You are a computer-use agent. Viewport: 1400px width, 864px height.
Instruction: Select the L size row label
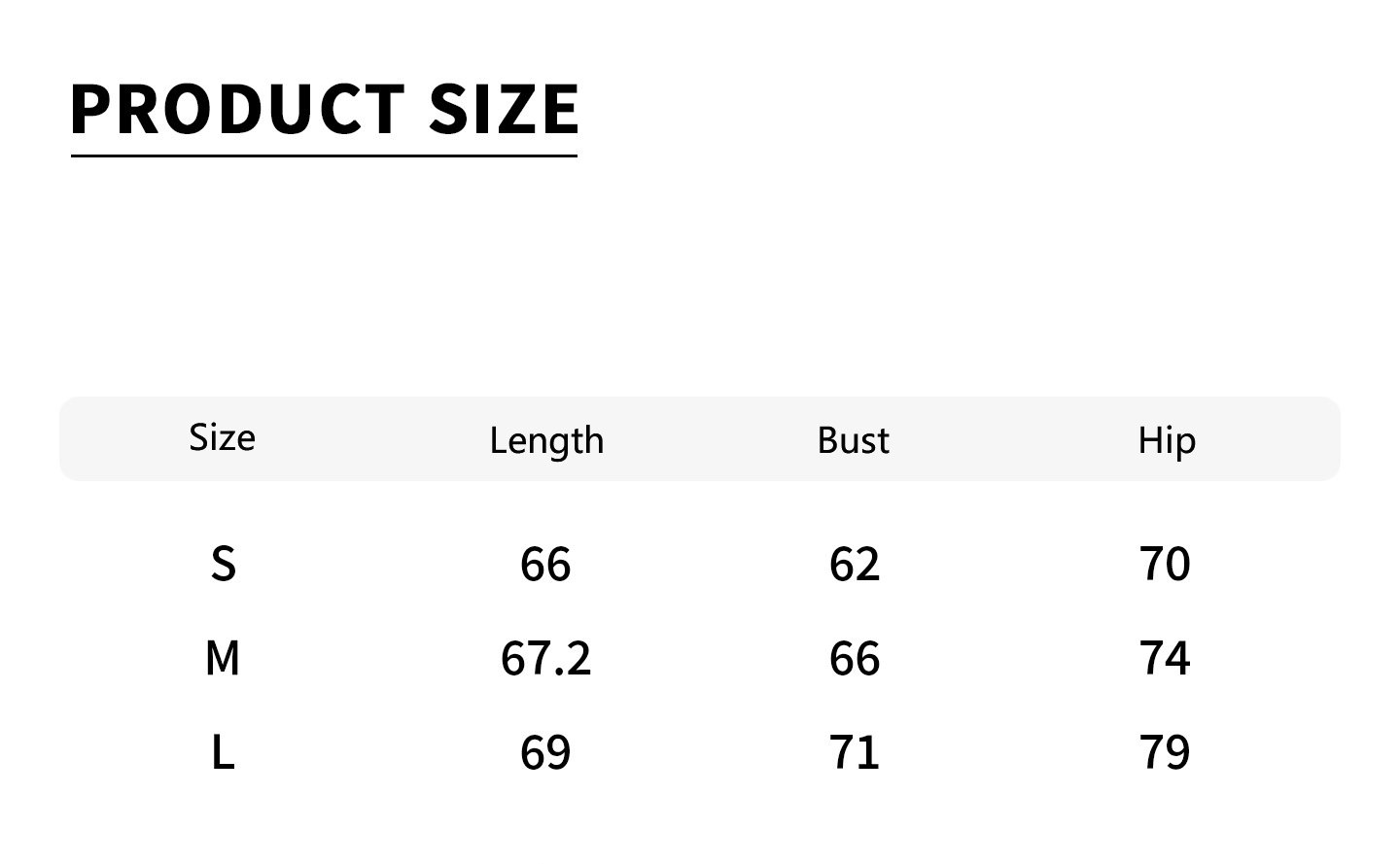(x=223, y=752)
